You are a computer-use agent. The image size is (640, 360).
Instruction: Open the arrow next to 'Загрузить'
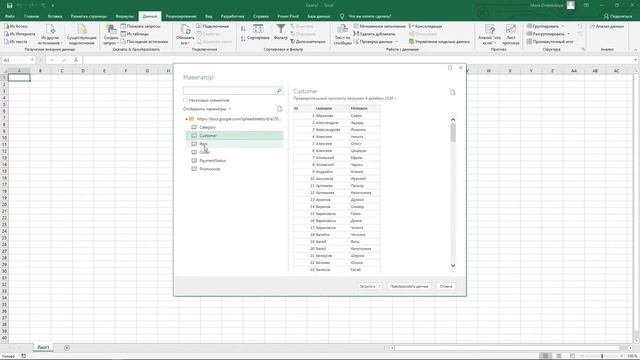pyautogui.click(x=380, y=287)
